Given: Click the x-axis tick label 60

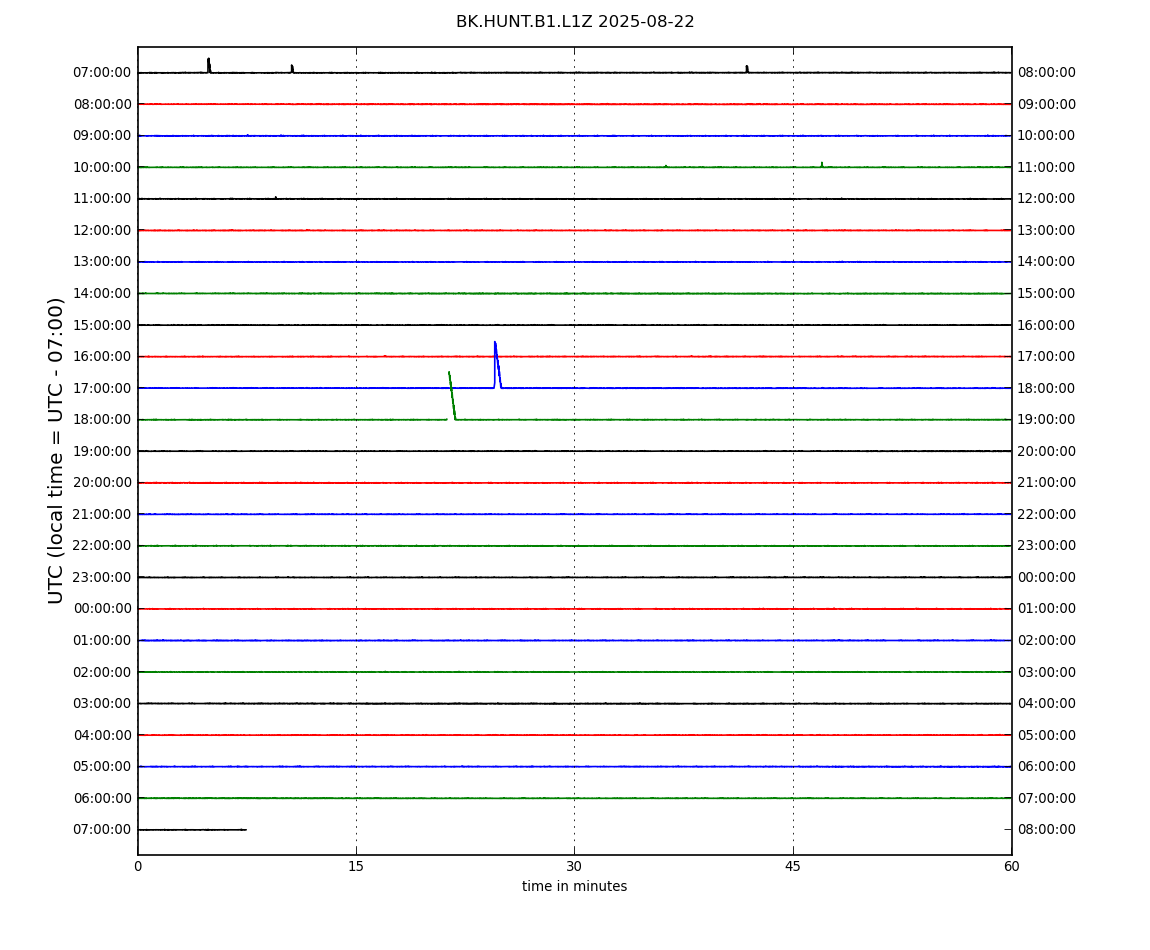Looking at the screenshot, I should point(1011,866).
